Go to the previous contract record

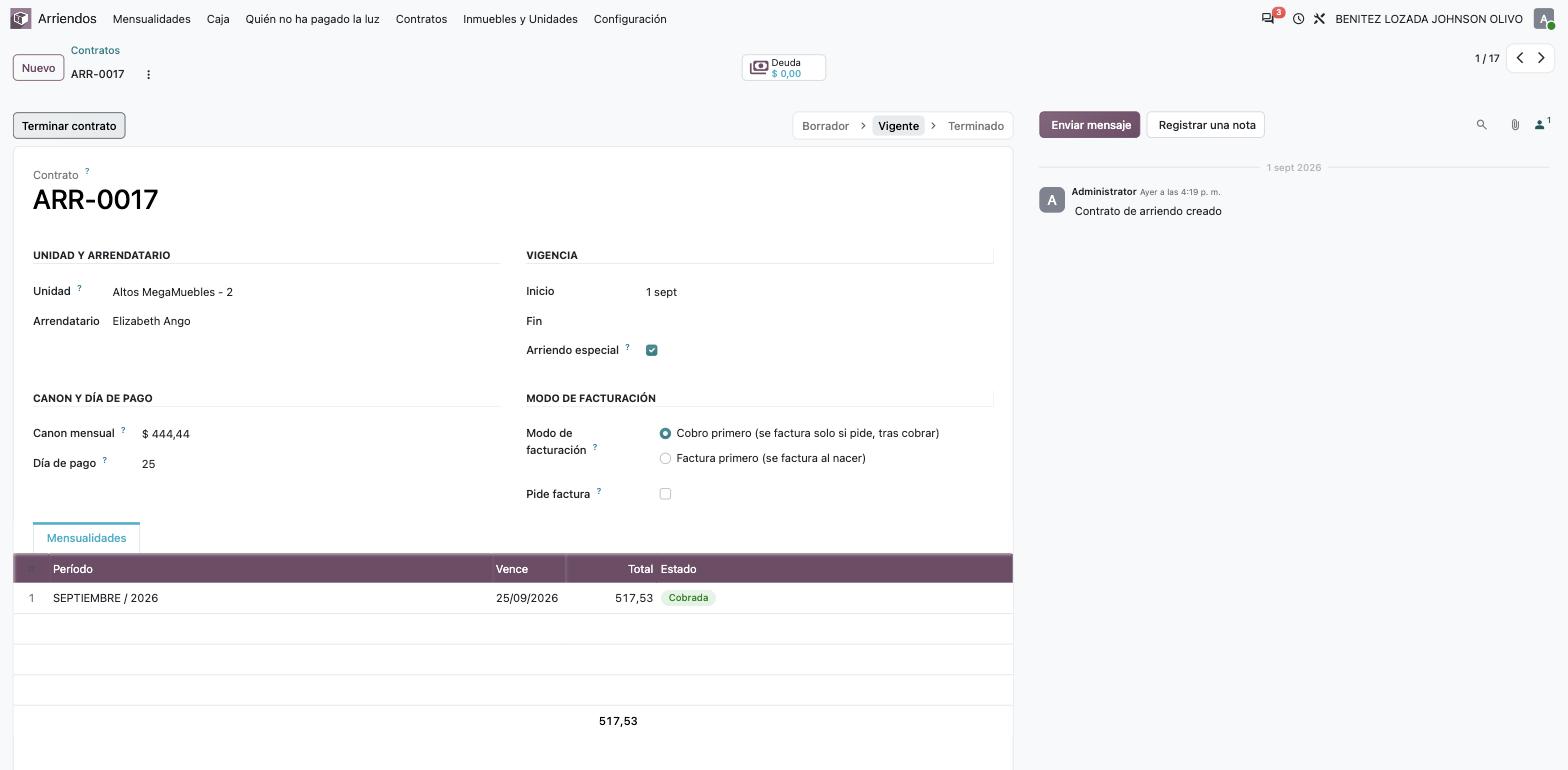[1520, 58]
